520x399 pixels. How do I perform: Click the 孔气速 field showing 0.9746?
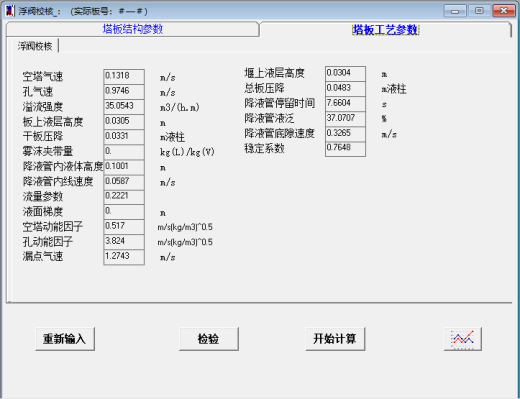coord(124,91)
